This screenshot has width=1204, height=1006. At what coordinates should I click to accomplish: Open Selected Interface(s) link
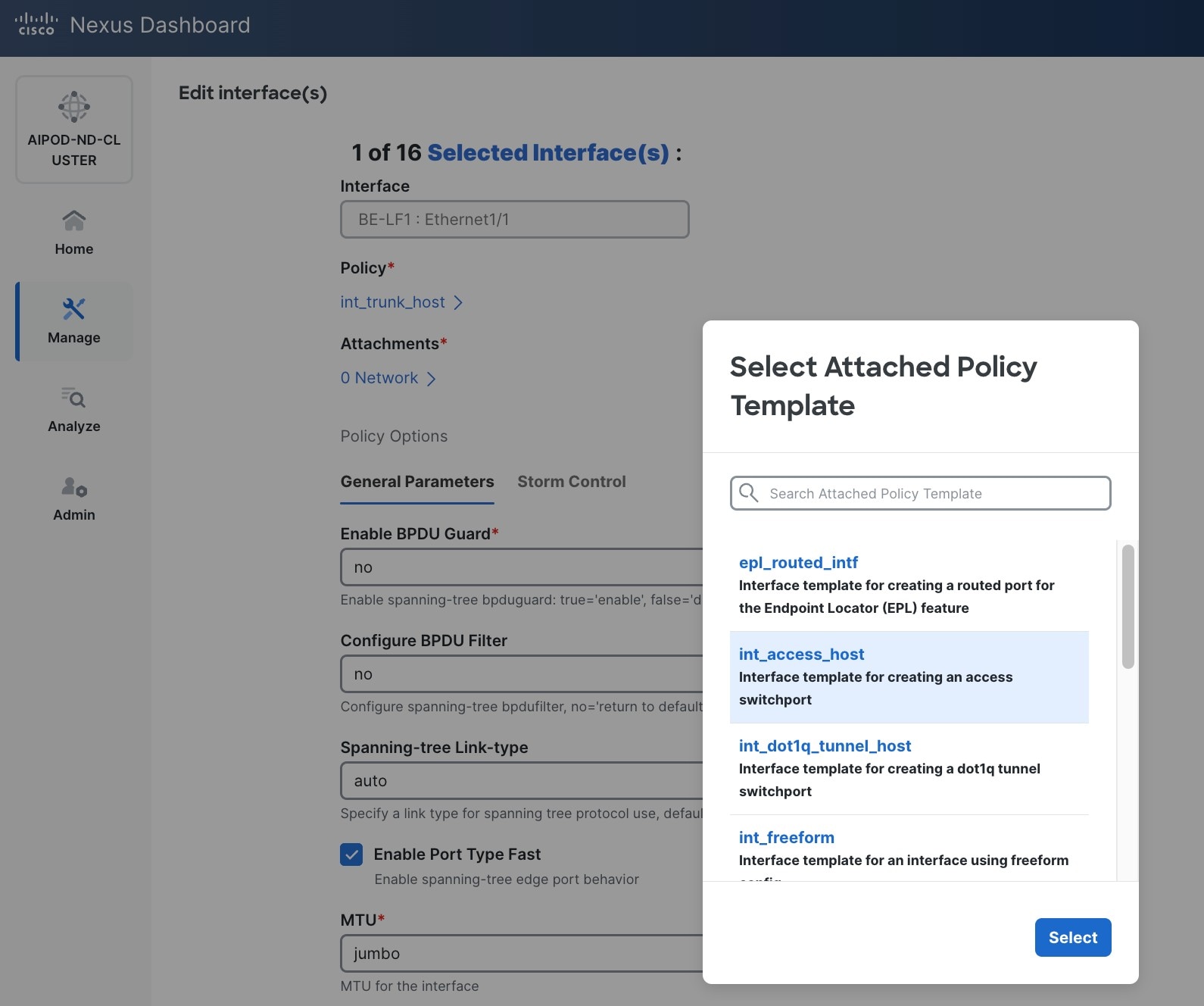548,152
